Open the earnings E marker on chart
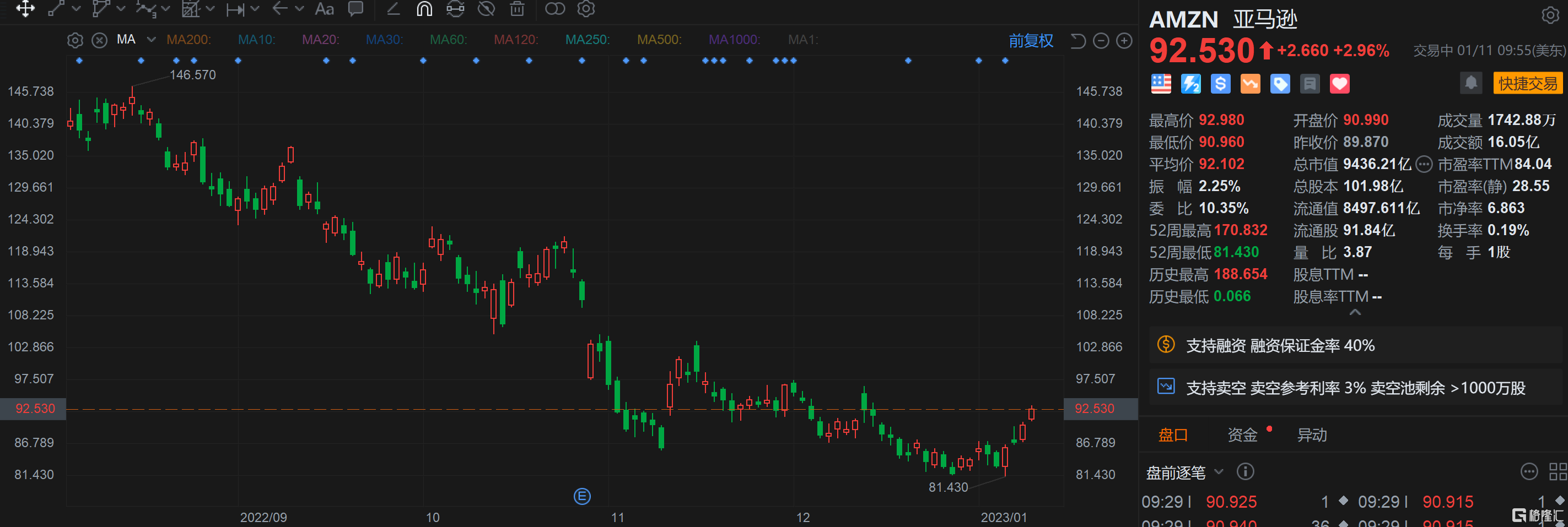The height and width of the screenshot is (527, 1568). [582, 496]
